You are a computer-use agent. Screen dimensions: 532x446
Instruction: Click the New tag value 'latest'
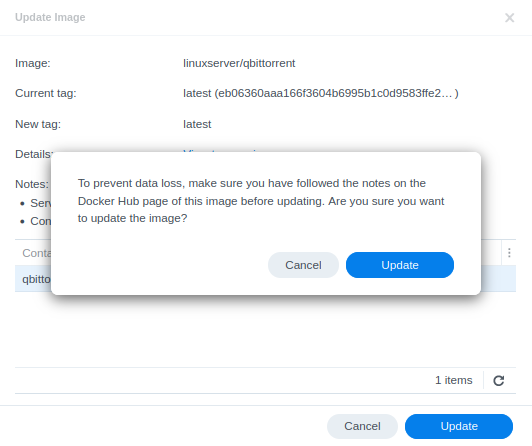point(197,124)
